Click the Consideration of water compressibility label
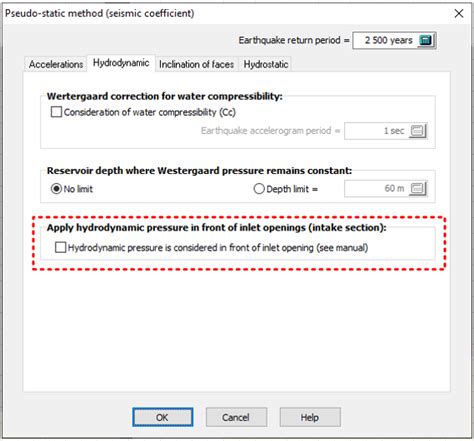Image resolution: width=474 pixels, height=441 pixels. (x=150, y=112)
